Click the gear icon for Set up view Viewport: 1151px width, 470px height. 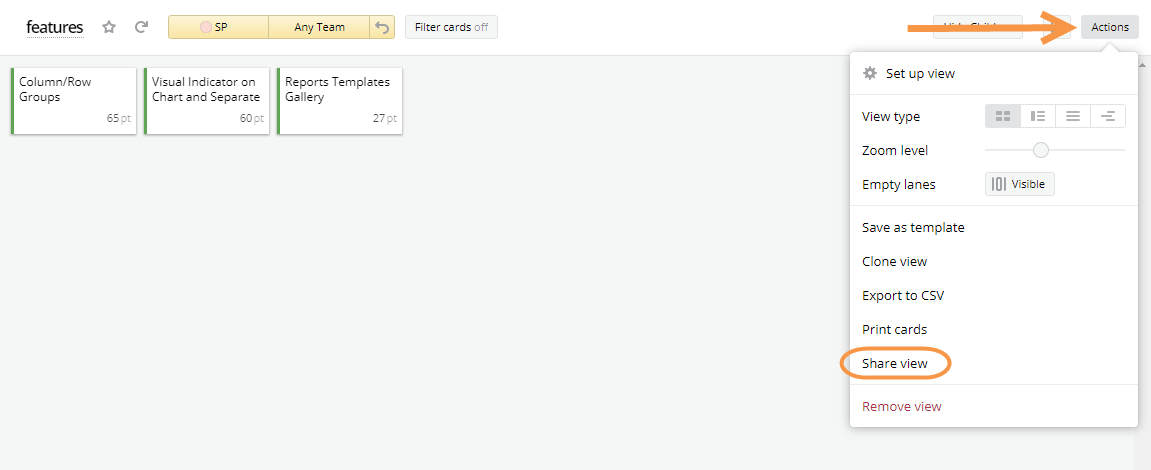coord(870,73)
